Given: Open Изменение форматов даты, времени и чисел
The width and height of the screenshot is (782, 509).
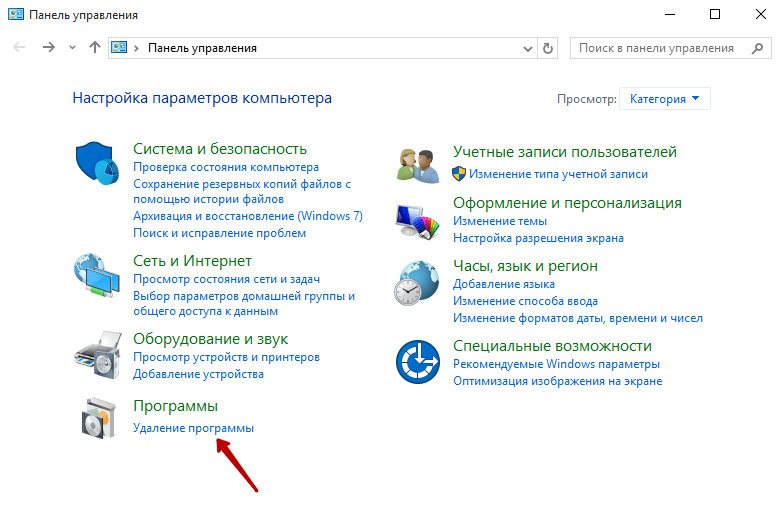Looking at the screenshot, I should [578, 318].
